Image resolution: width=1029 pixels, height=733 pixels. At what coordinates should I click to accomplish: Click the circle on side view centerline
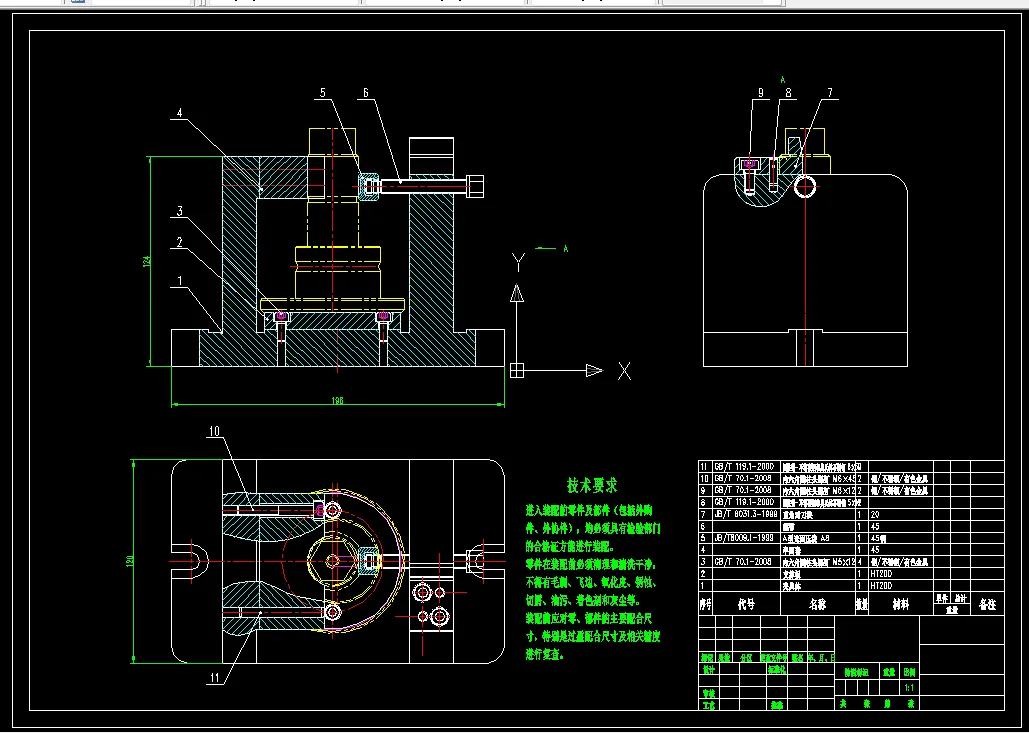(805, 186)
